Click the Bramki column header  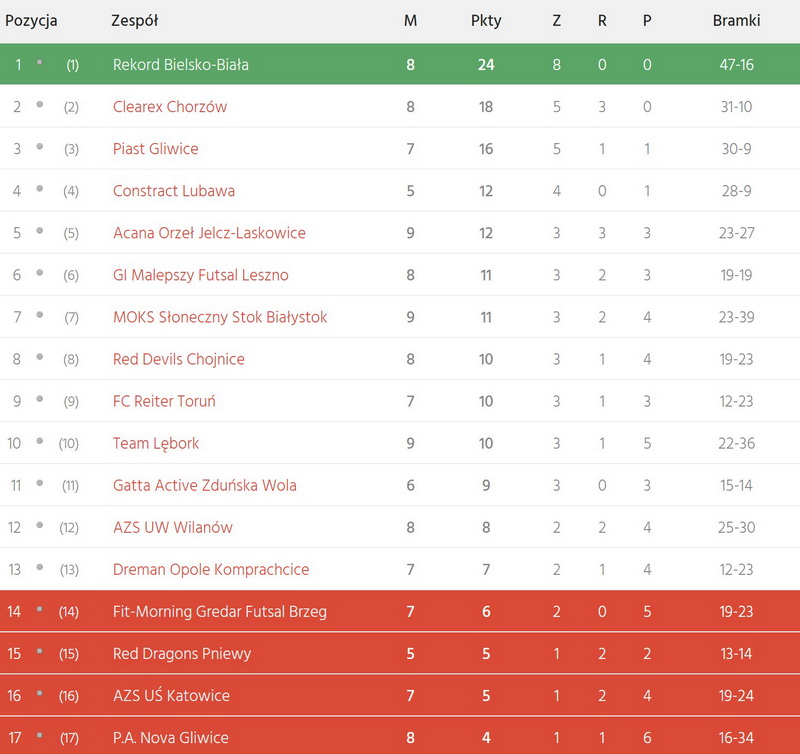pyautogui.click(x=736, y=20)
